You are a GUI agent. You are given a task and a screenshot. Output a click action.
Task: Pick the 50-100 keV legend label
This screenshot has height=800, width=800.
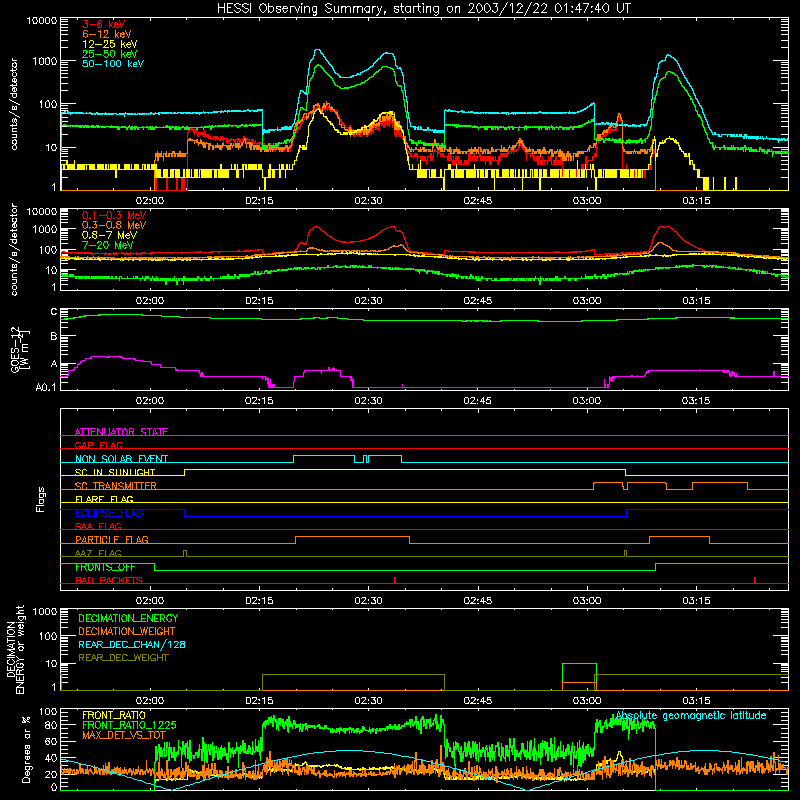click(x=112, y=64)
